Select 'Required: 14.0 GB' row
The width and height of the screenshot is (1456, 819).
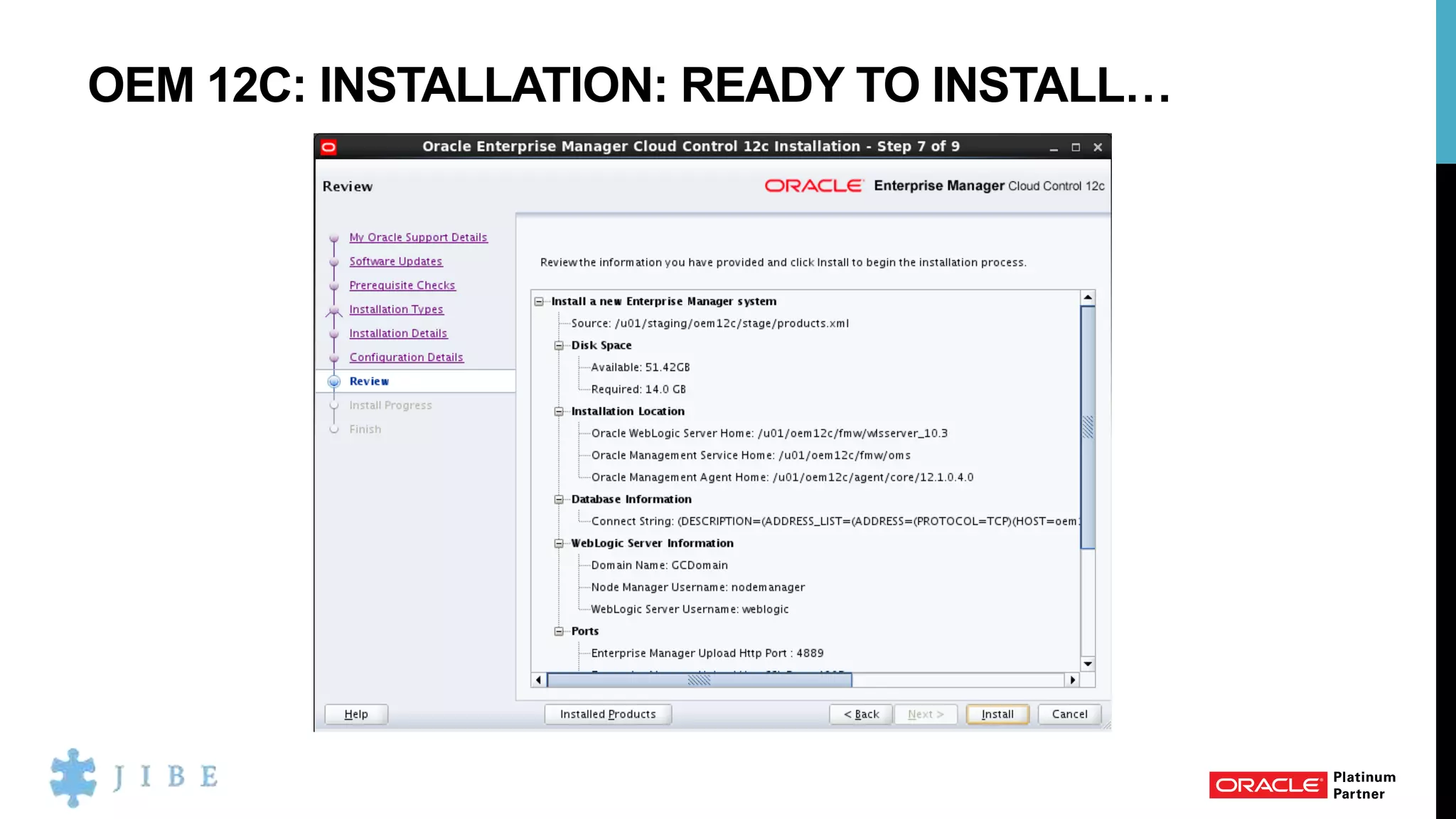coord(638,390)
